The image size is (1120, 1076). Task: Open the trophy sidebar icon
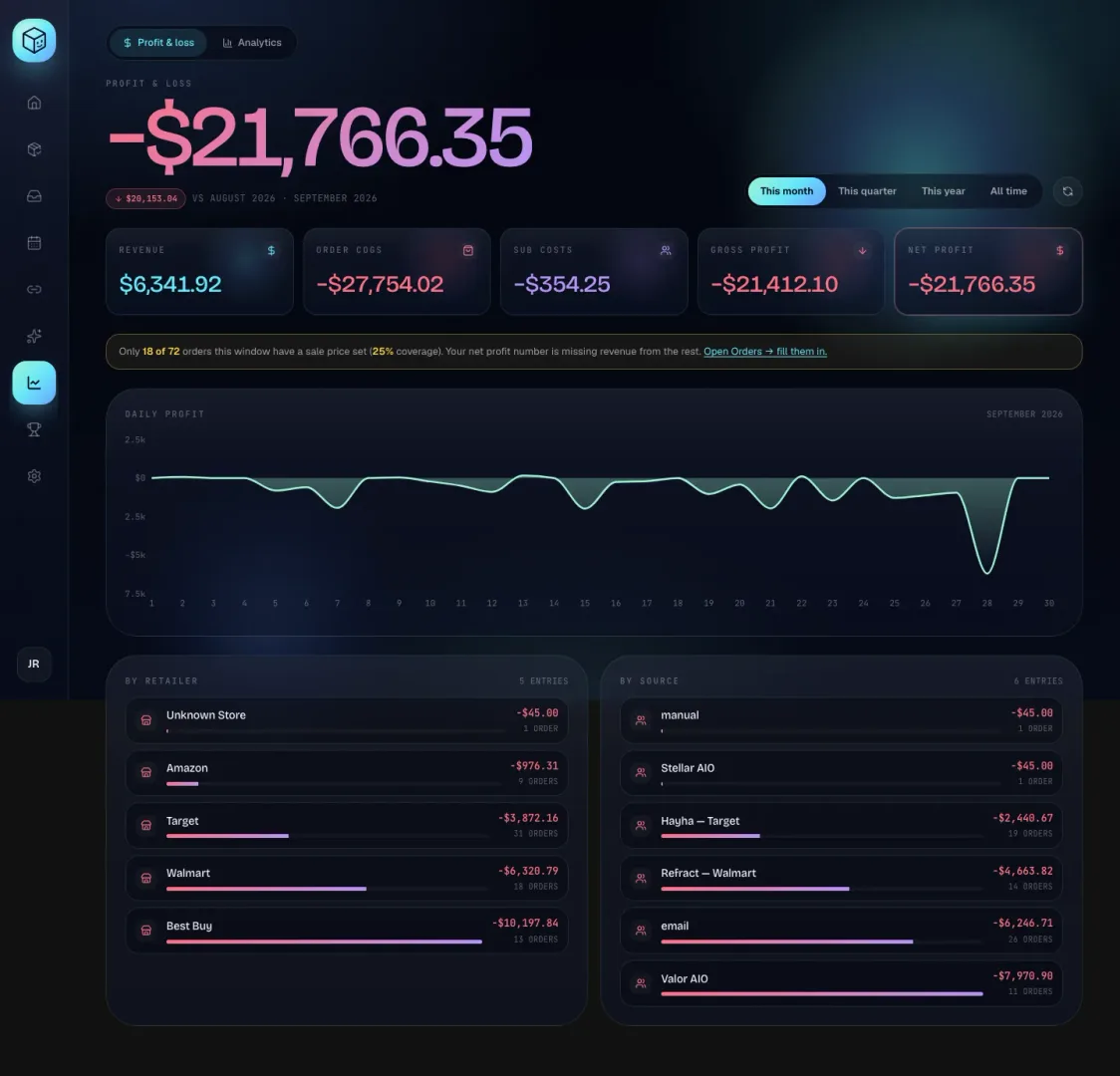(x=34, y=429)
